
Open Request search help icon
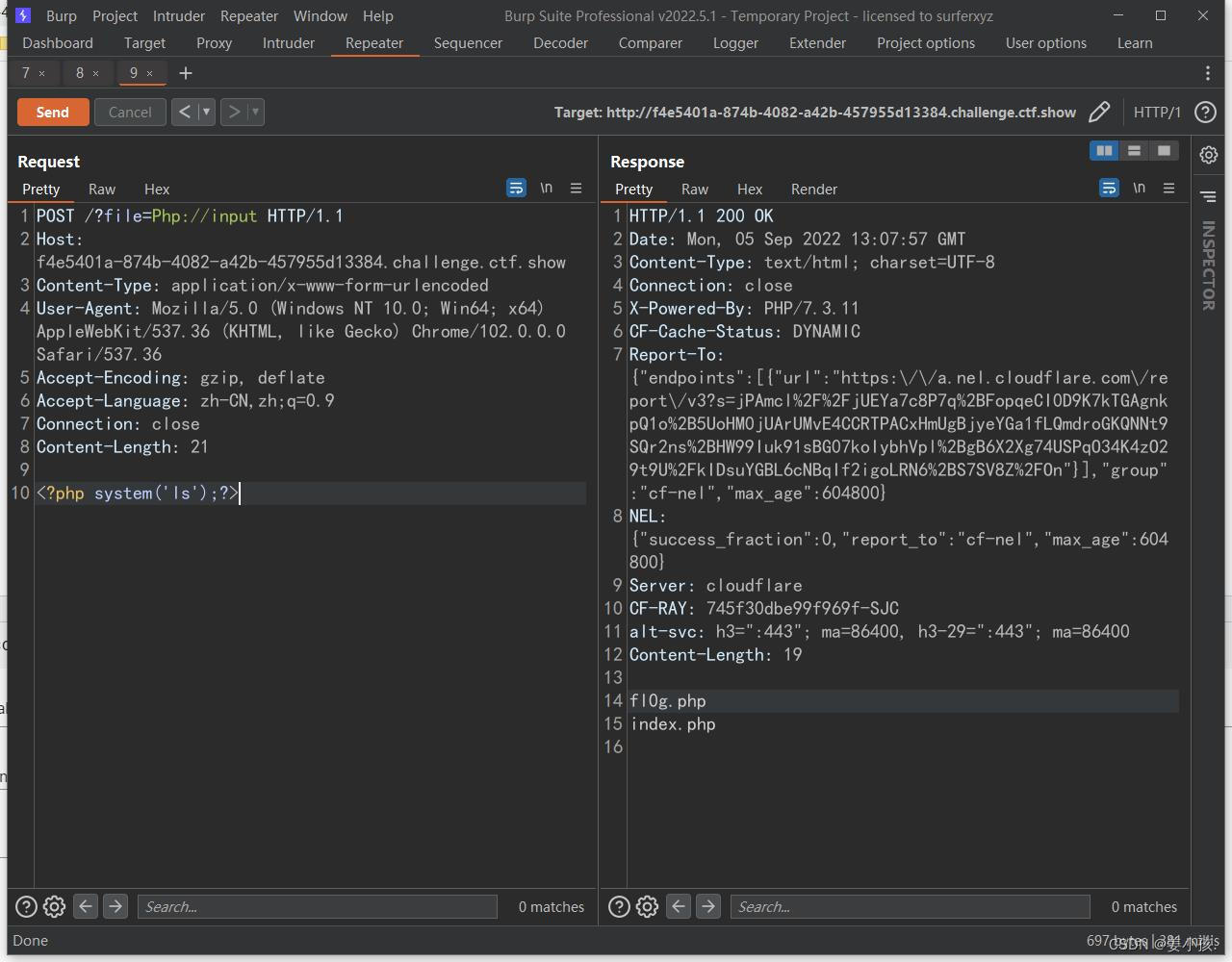(x=27, y=906)
